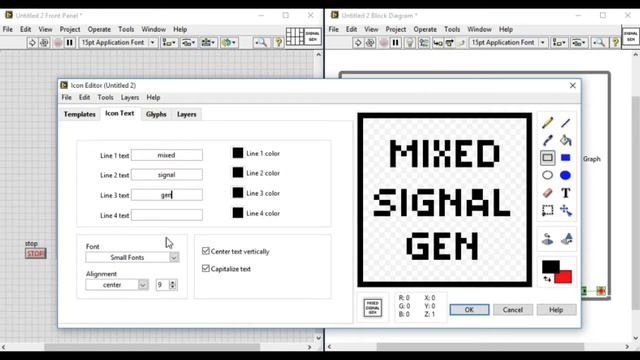
Task: Click the Line 4 text input field
Action: [x=167, y=215]
